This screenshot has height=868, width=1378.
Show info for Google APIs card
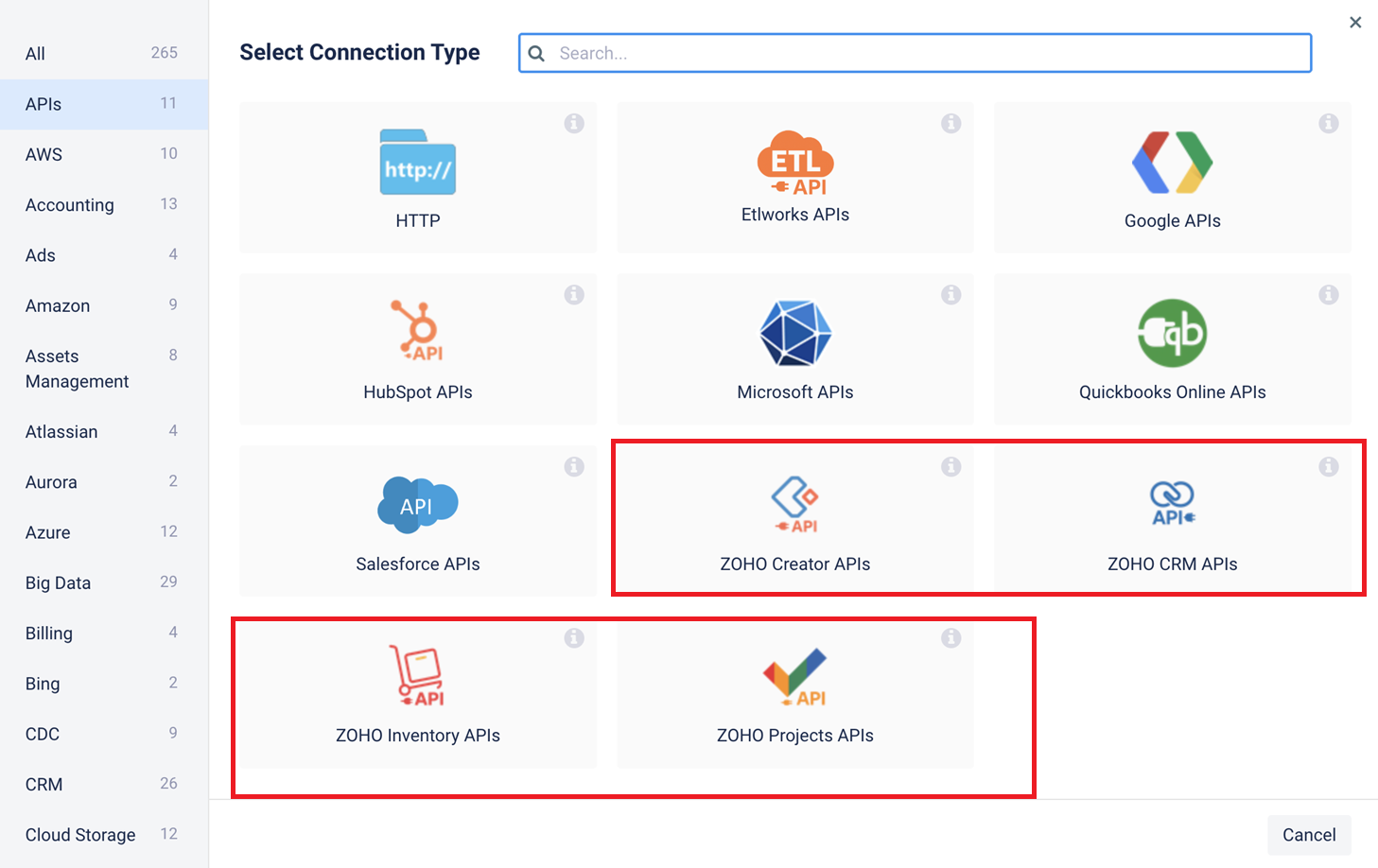pos(1329,123)
